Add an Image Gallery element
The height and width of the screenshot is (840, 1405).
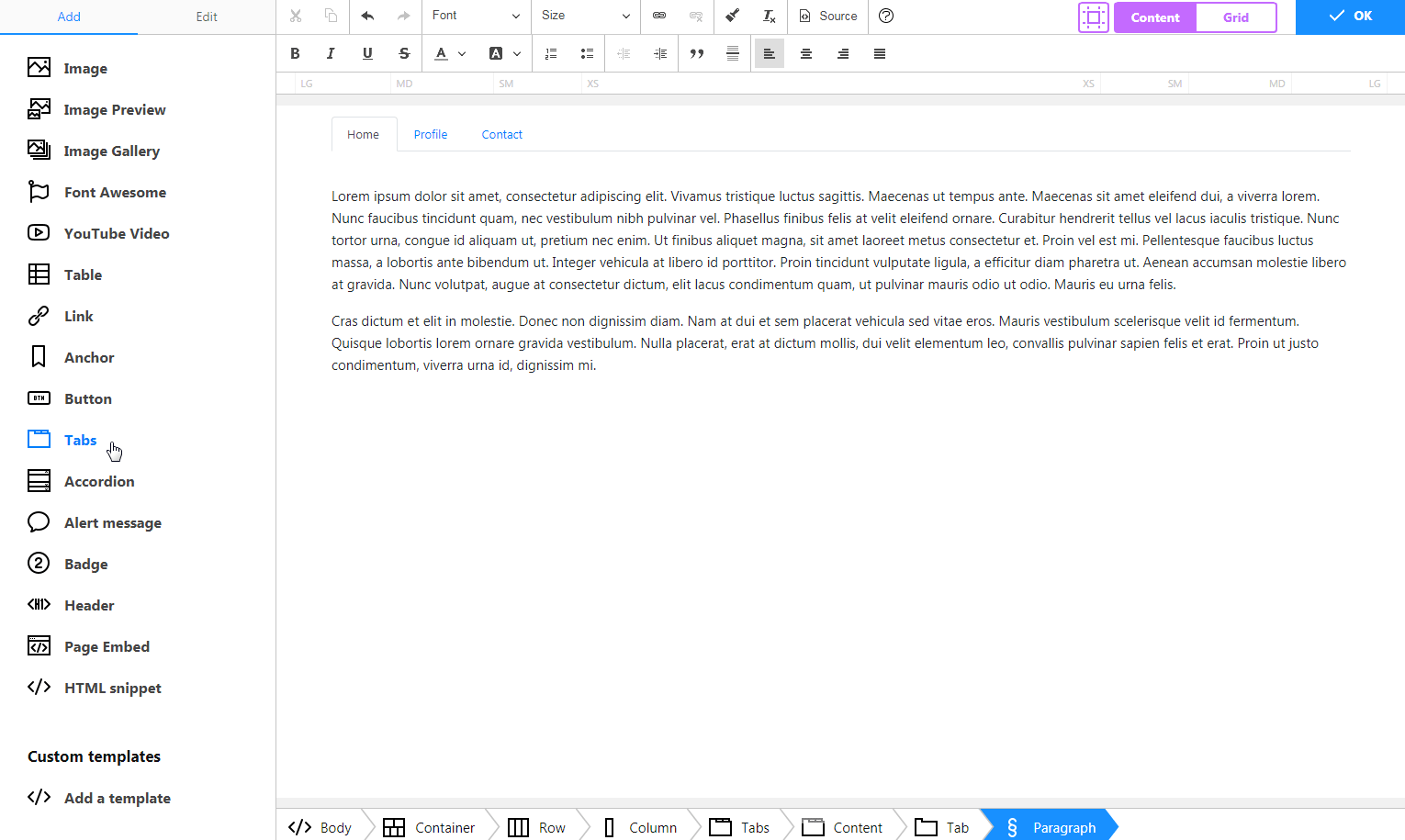coord(94,151)
